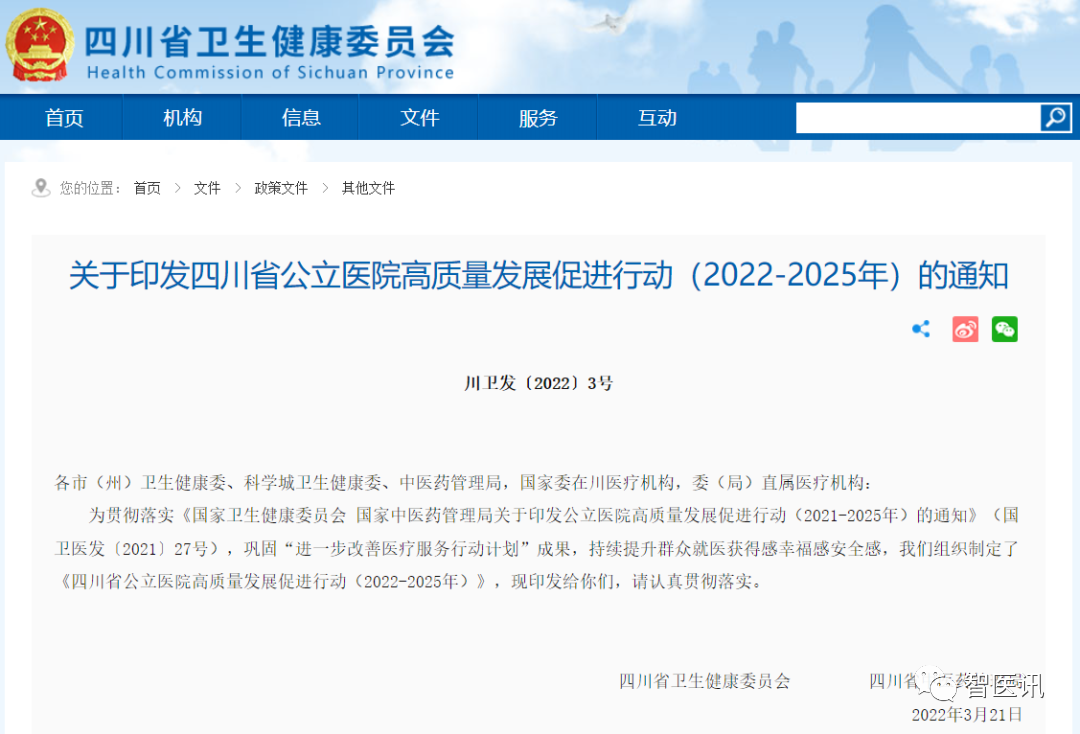This screenshot has width=1080, height=734.
Task: Click the 四川省卫生健康委员会 site title
Action: (x=270, y=42)
